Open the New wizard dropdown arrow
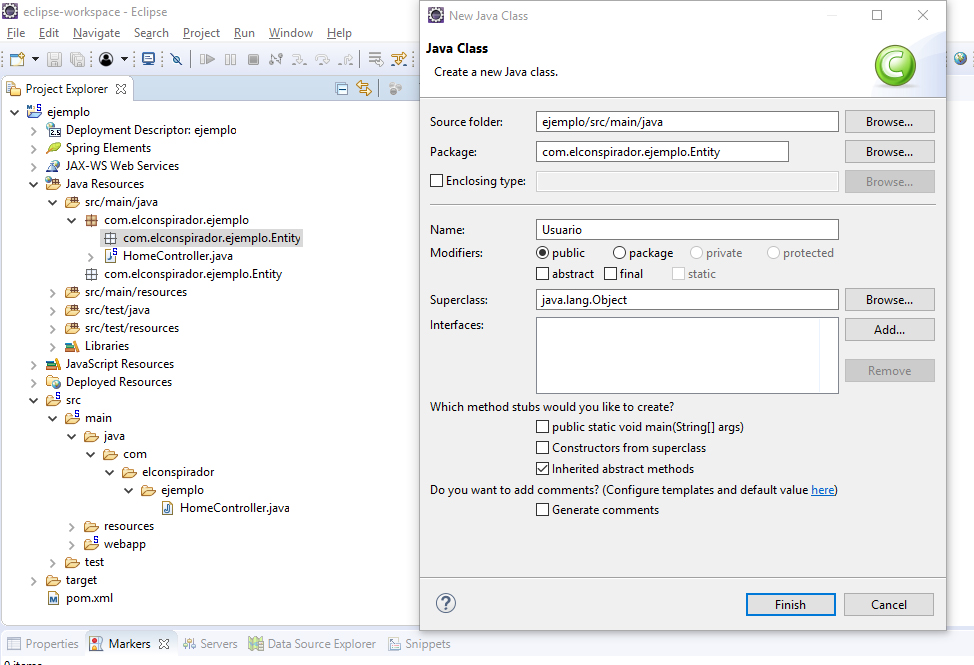The width and height of the screenshot is (974, 665). [x=35, y=59]
